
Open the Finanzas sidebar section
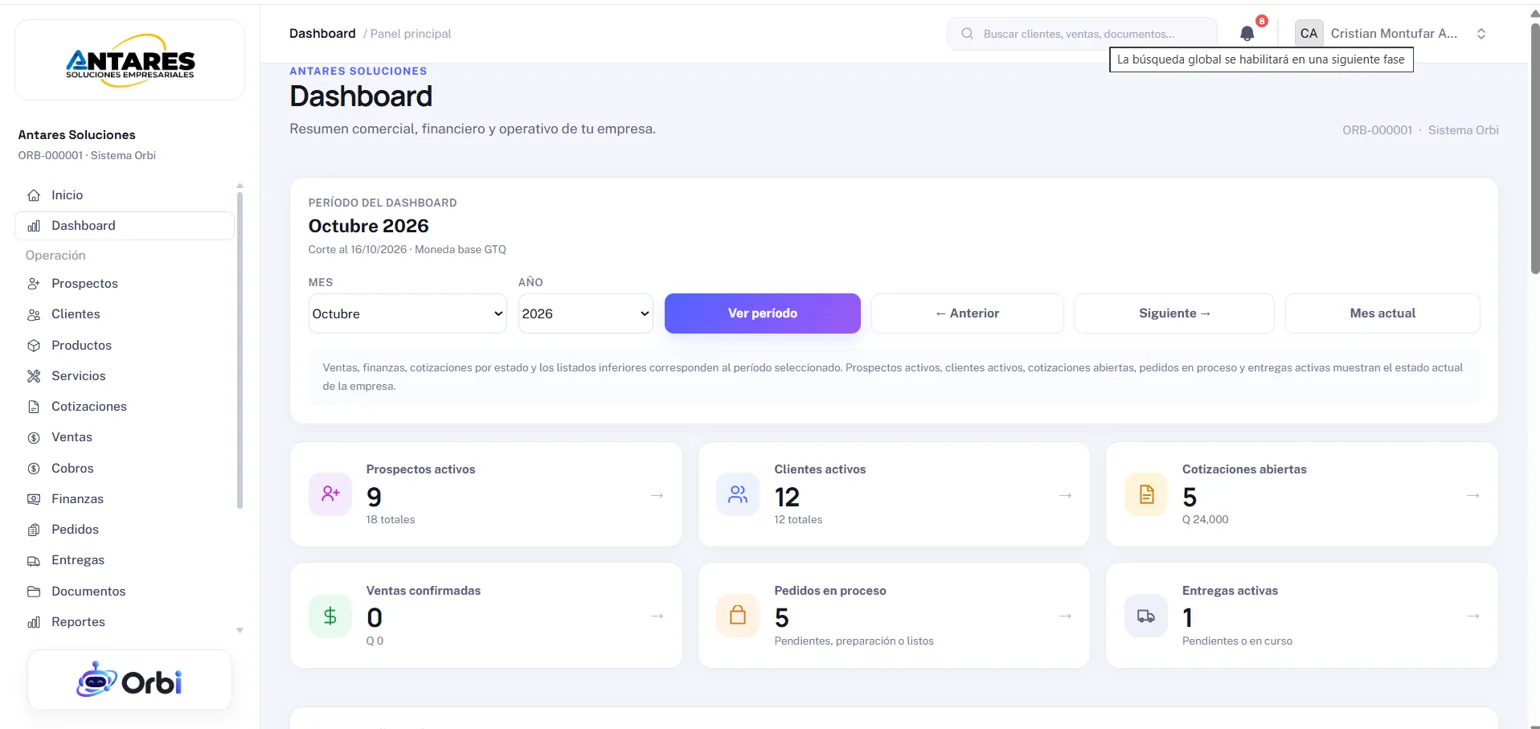[125, 499]
